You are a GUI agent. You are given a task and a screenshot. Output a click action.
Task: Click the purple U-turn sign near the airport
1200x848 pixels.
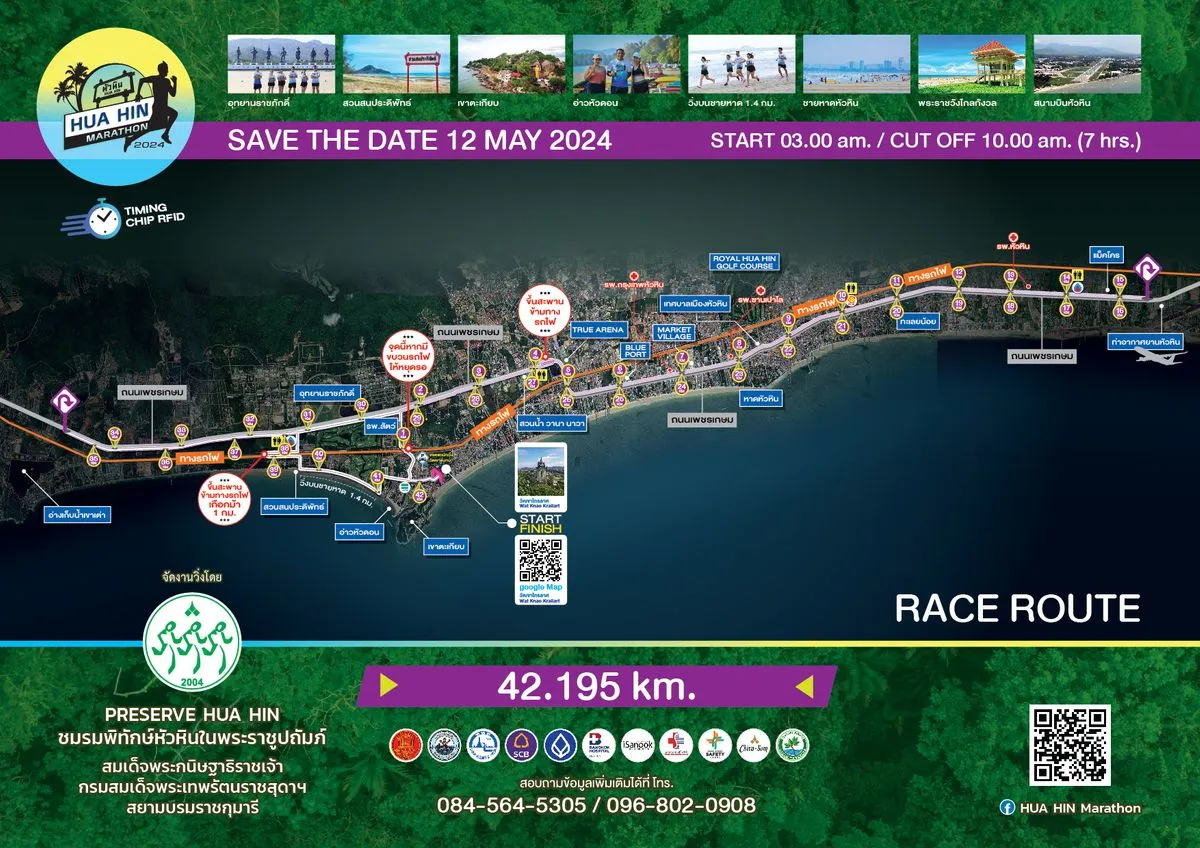point(1149,270)
